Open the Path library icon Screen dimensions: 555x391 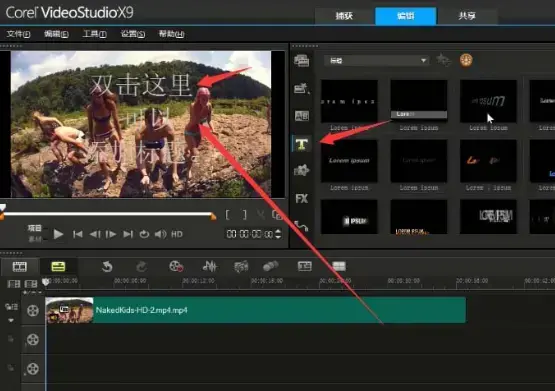click(301, 226)
